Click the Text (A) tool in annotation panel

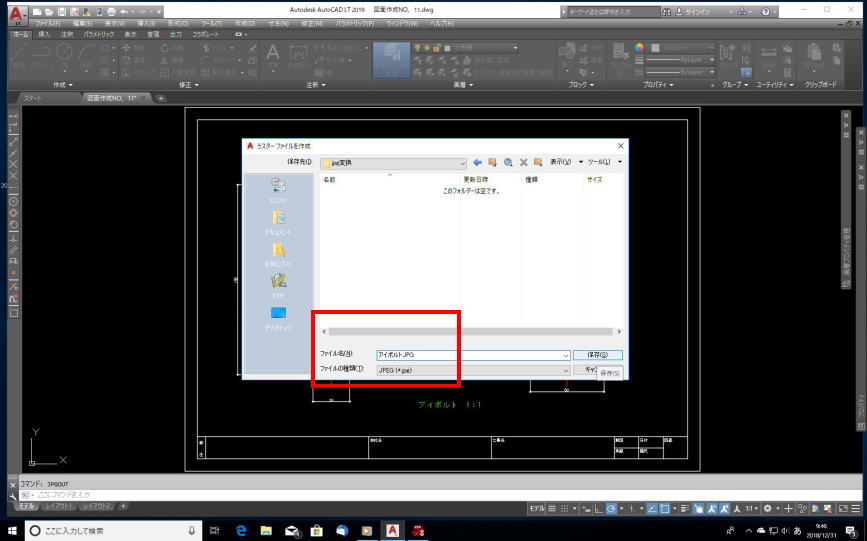pos(273,57)
